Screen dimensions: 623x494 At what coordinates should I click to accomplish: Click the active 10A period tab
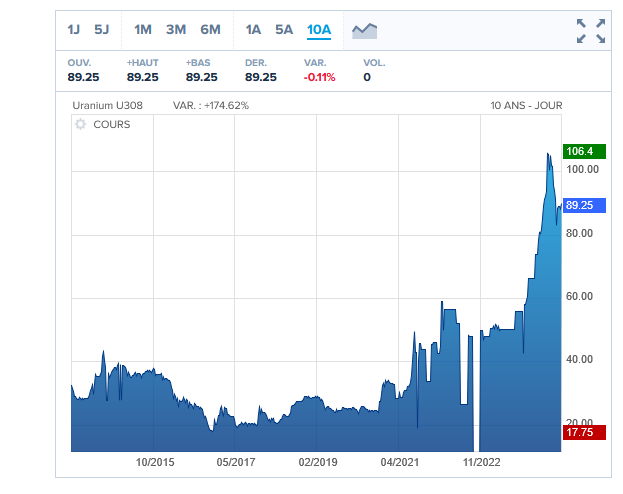click(x=318, y=30)
